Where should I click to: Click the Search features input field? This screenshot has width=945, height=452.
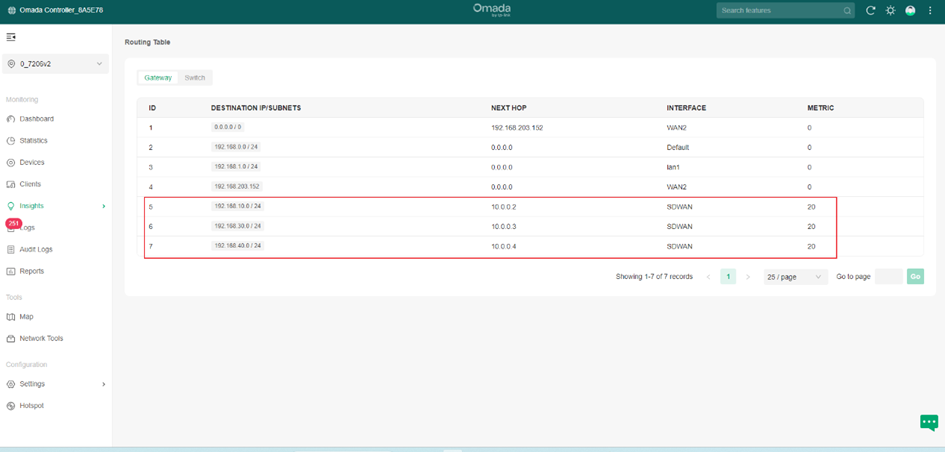pyautogui.click(x=785, y=11)
